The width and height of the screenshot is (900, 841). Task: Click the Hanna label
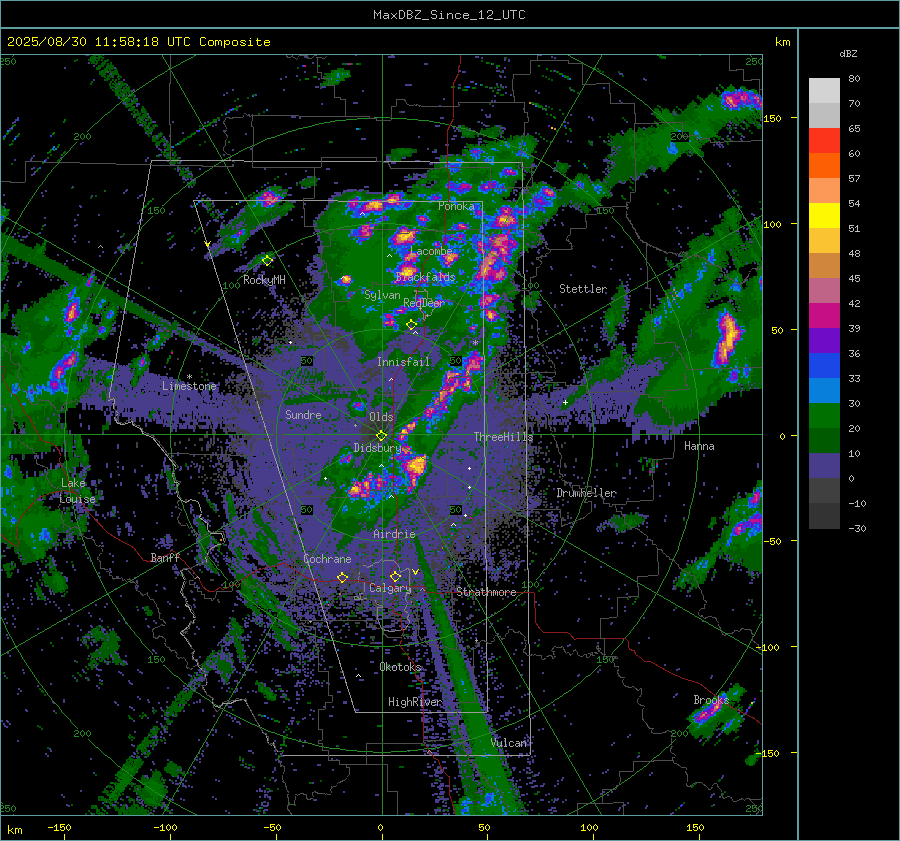point(699,446)
